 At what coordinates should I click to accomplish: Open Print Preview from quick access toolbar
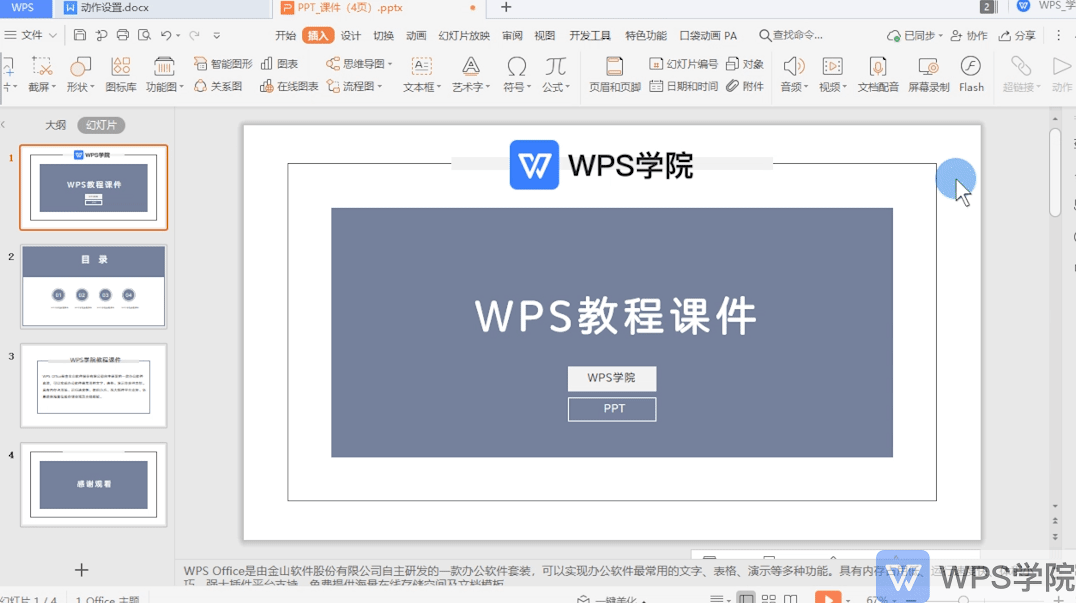pyautogui.click(x=144, y=35)
